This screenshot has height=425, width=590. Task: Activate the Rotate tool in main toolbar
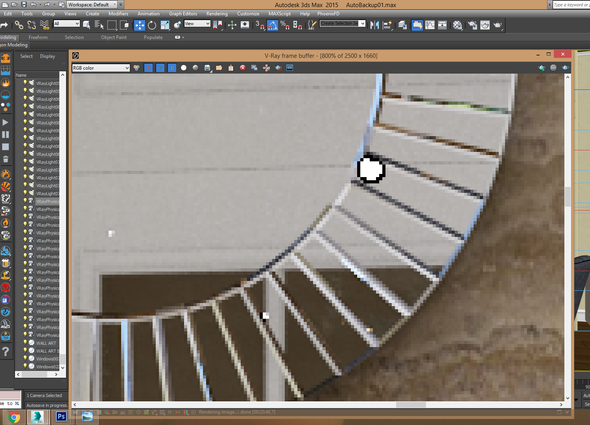tap(152, 25)
